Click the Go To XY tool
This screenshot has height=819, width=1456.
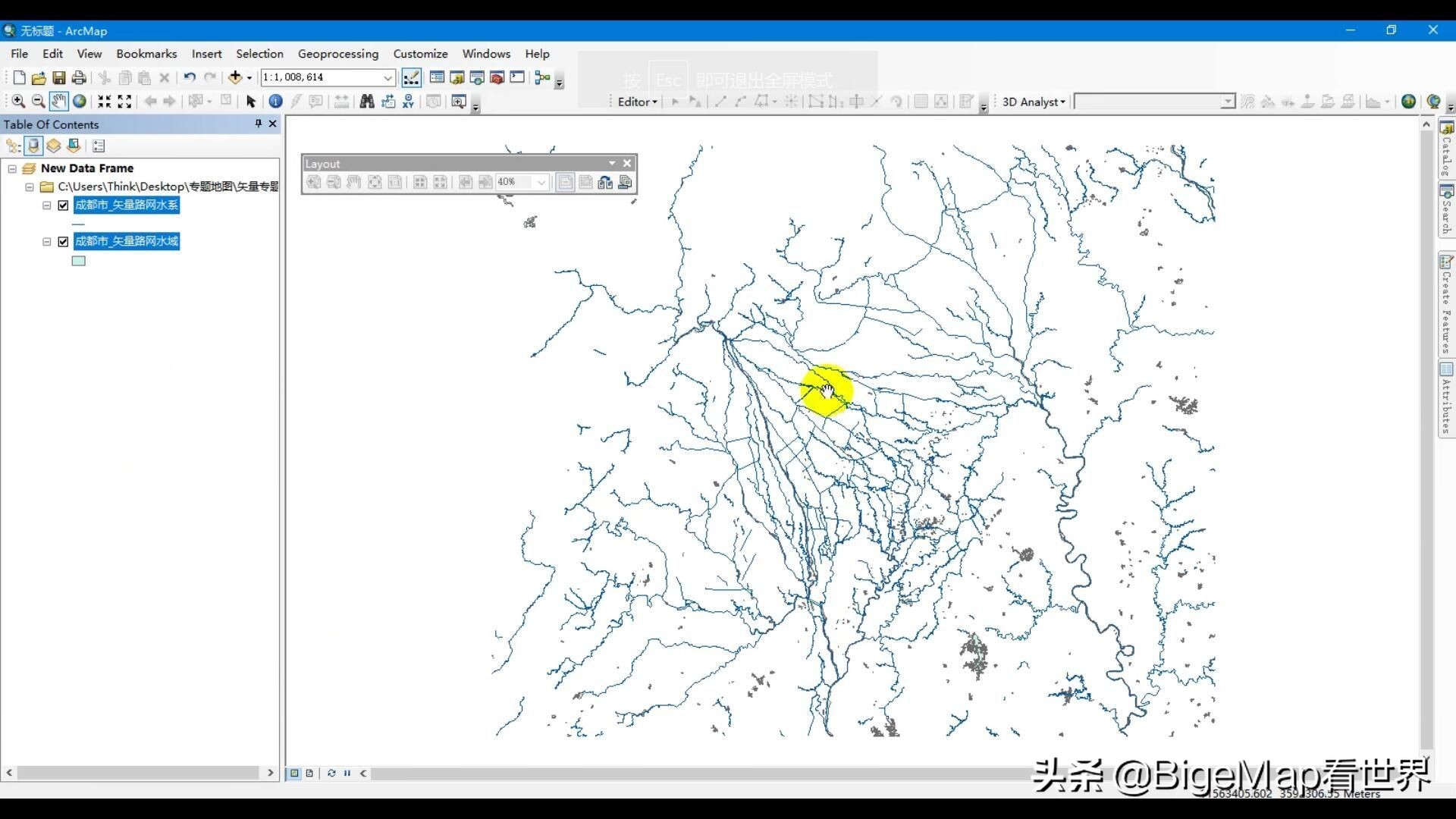coord(408,101)
